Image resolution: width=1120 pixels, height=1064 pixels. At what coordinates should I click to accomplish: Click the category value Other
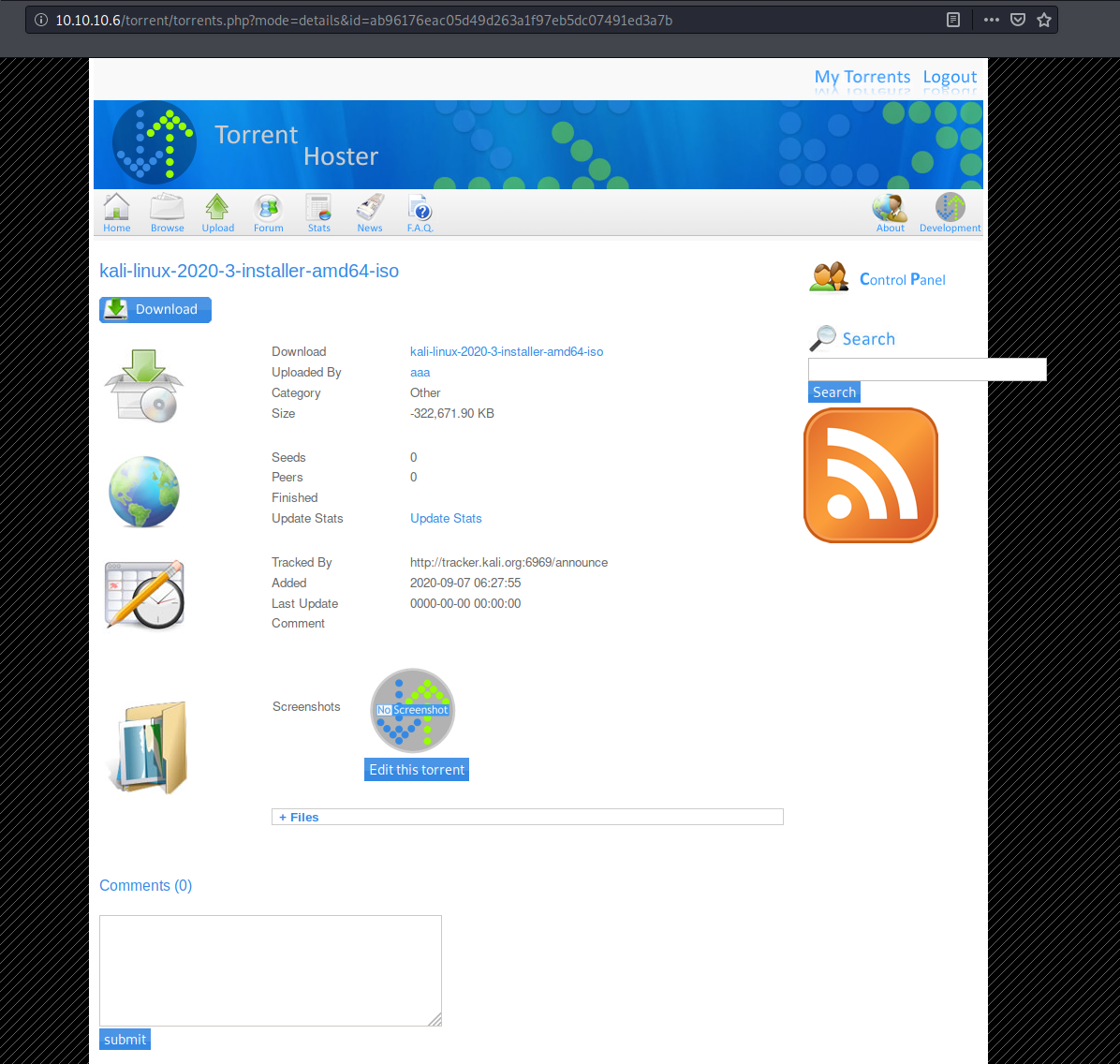point(425,393)
